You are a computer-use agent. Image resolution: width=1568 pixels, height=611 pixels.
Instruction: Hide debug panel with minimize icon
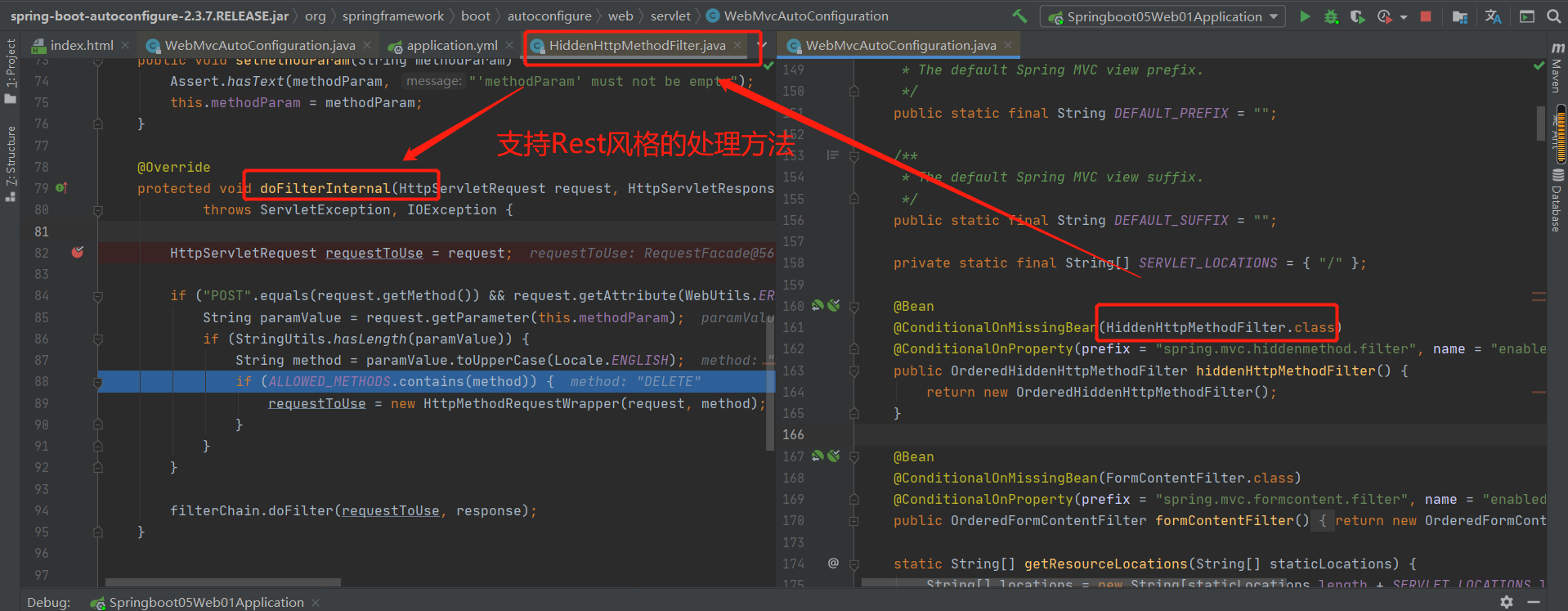(x=1534, y=602)
